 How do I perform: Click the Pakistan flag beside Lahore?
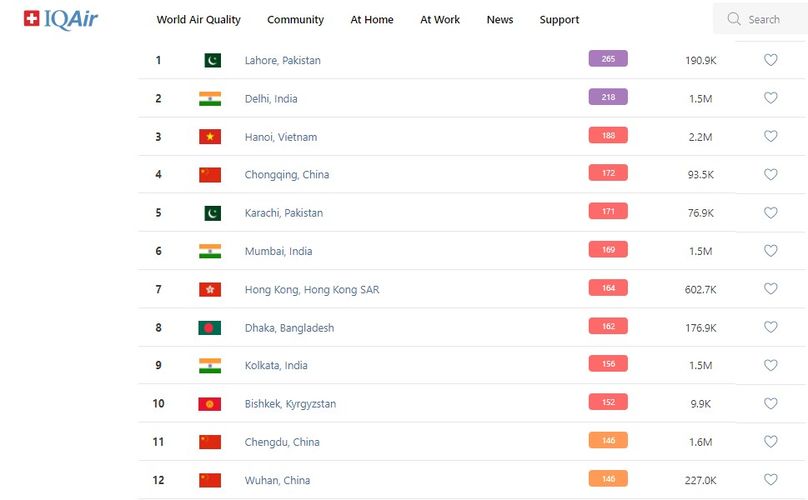click(212, 61)
